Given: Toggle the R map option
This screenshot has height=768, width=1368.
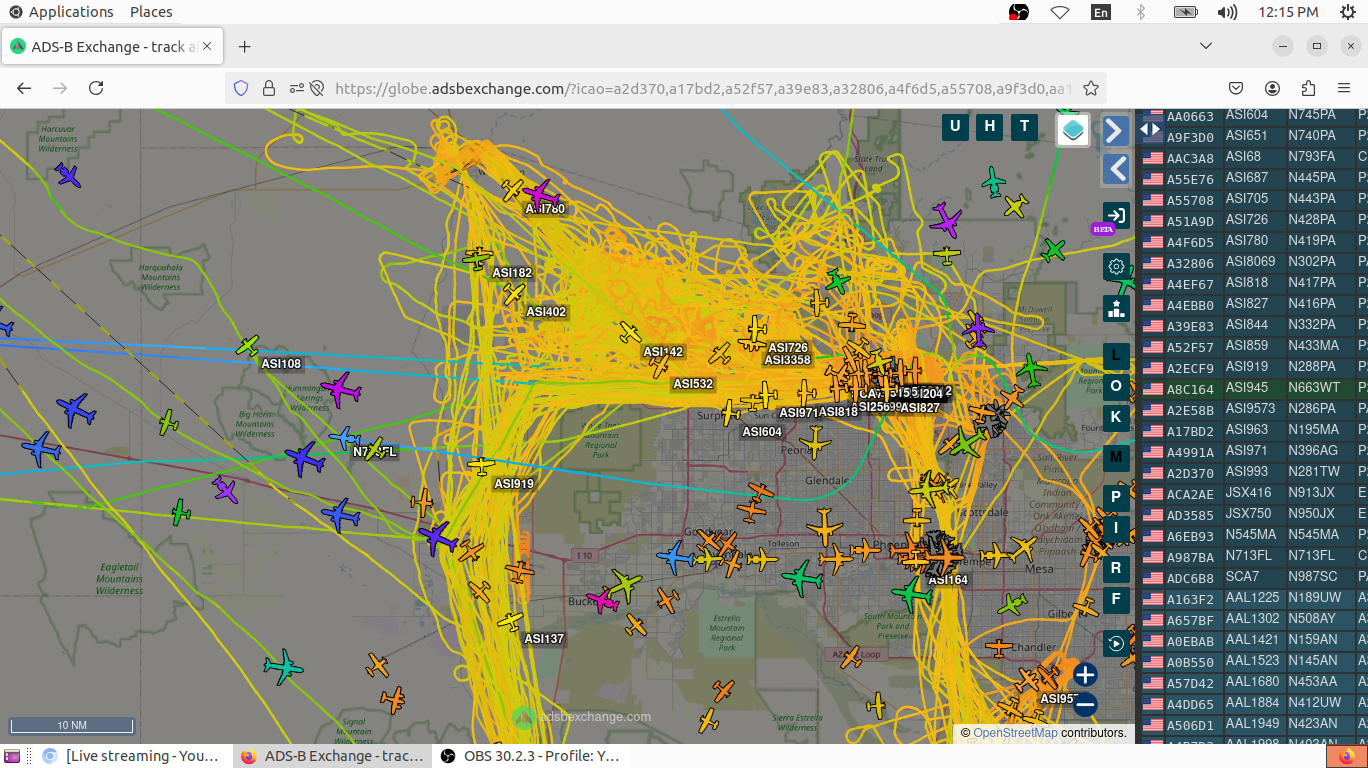Looking at the screenshot, I should click(1116, 569).
